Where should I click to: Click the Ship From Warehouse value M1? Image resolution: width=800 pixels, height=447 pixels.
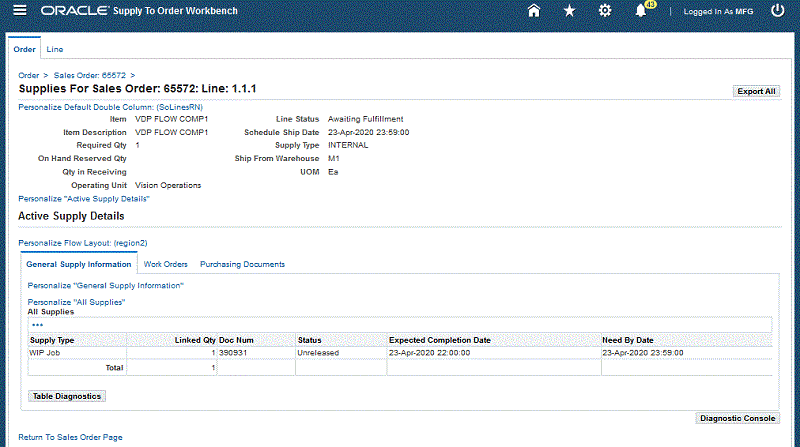tap(334, 158)
